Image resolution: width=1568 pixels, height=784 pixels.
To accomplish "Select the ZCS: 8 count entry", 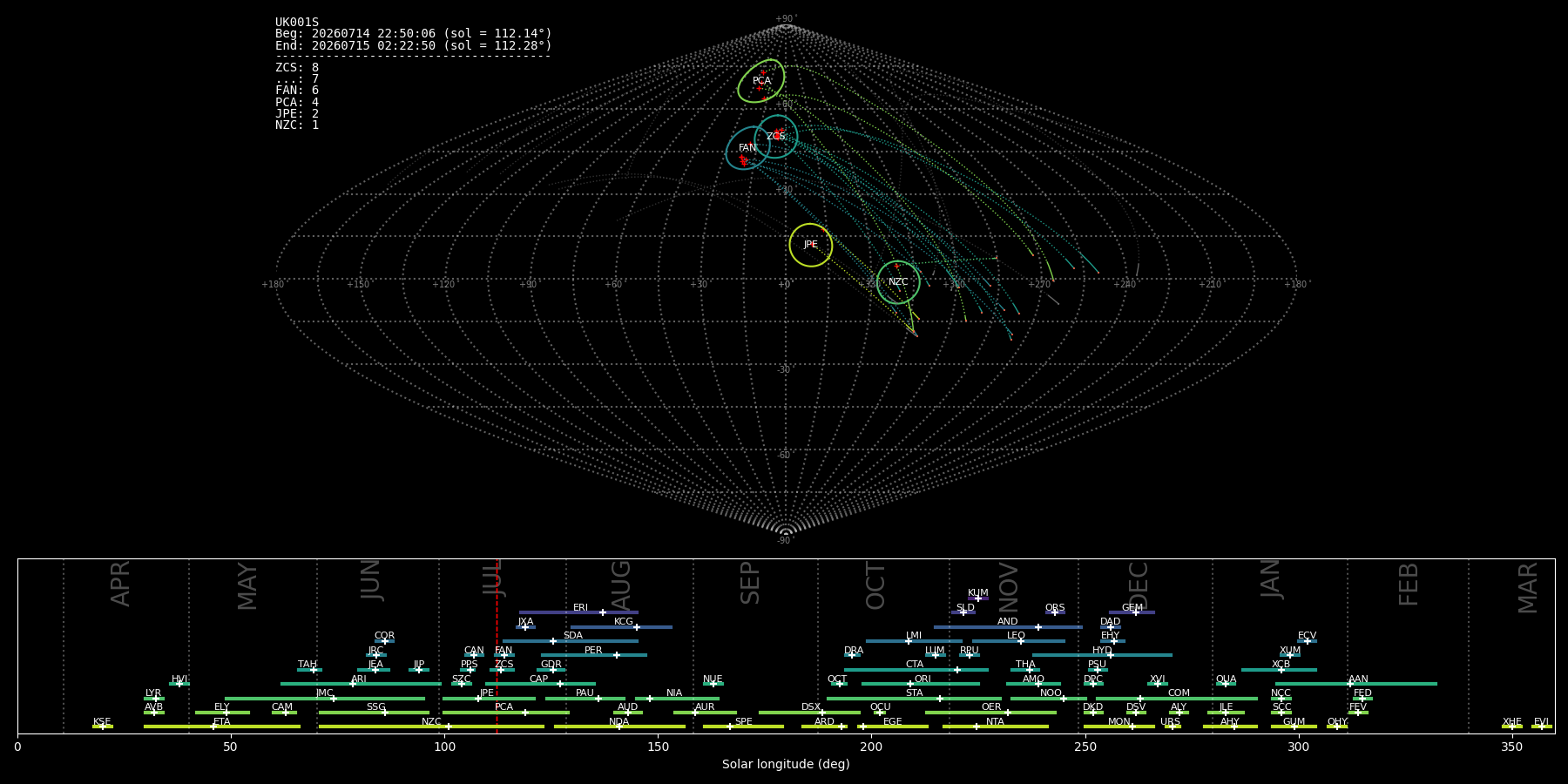I will click(x=297, y=68).
